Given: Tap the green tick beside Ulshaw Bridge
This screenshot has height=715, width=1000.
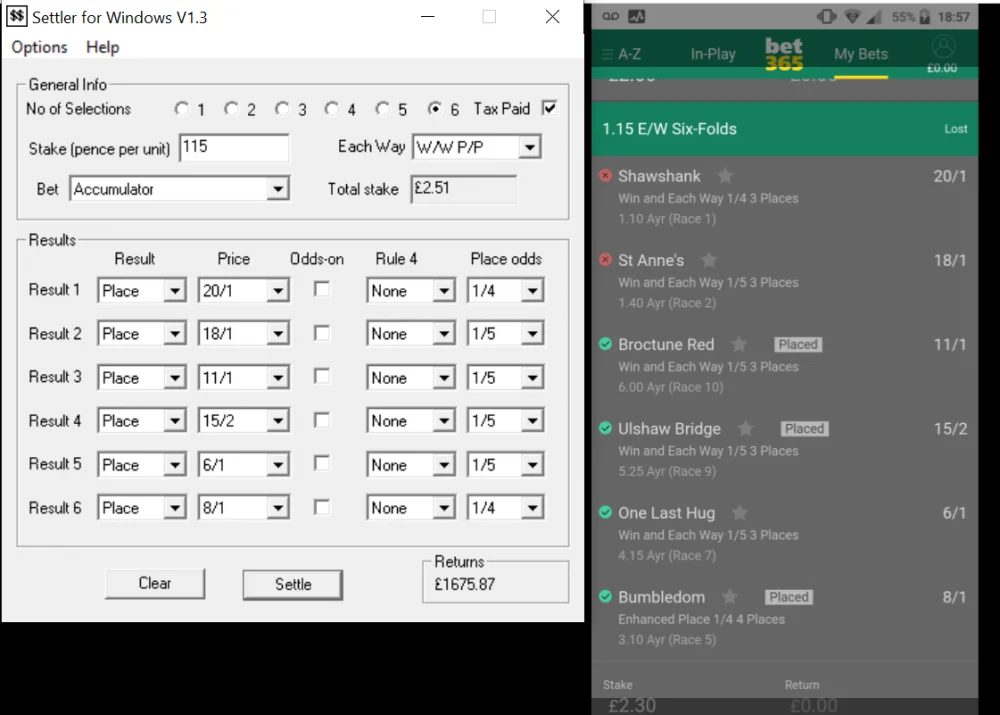Looking at the screenshot, I should 605,429.
